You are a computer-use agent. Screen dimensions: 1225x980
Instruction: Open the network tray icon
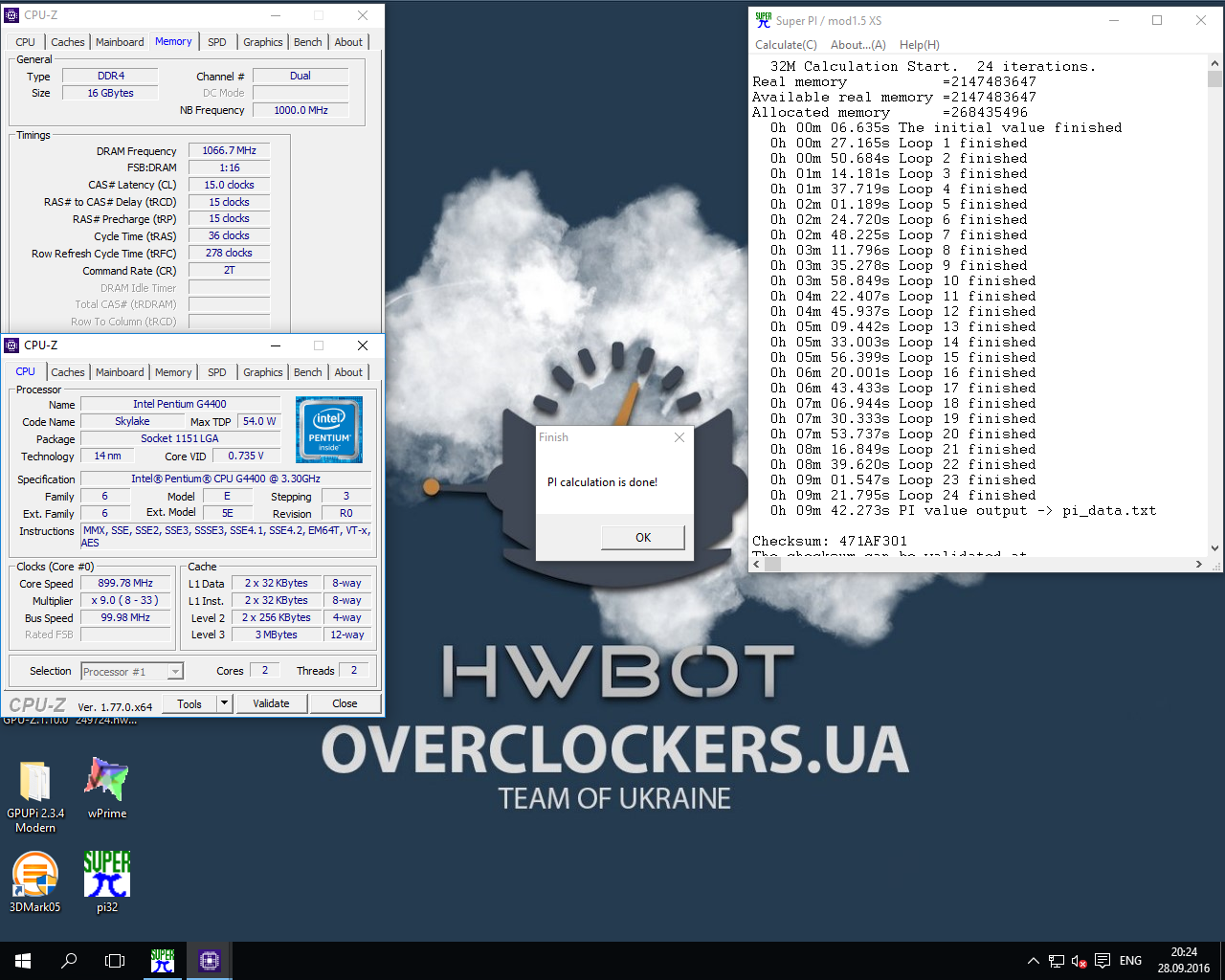[x=1056, y=961]
